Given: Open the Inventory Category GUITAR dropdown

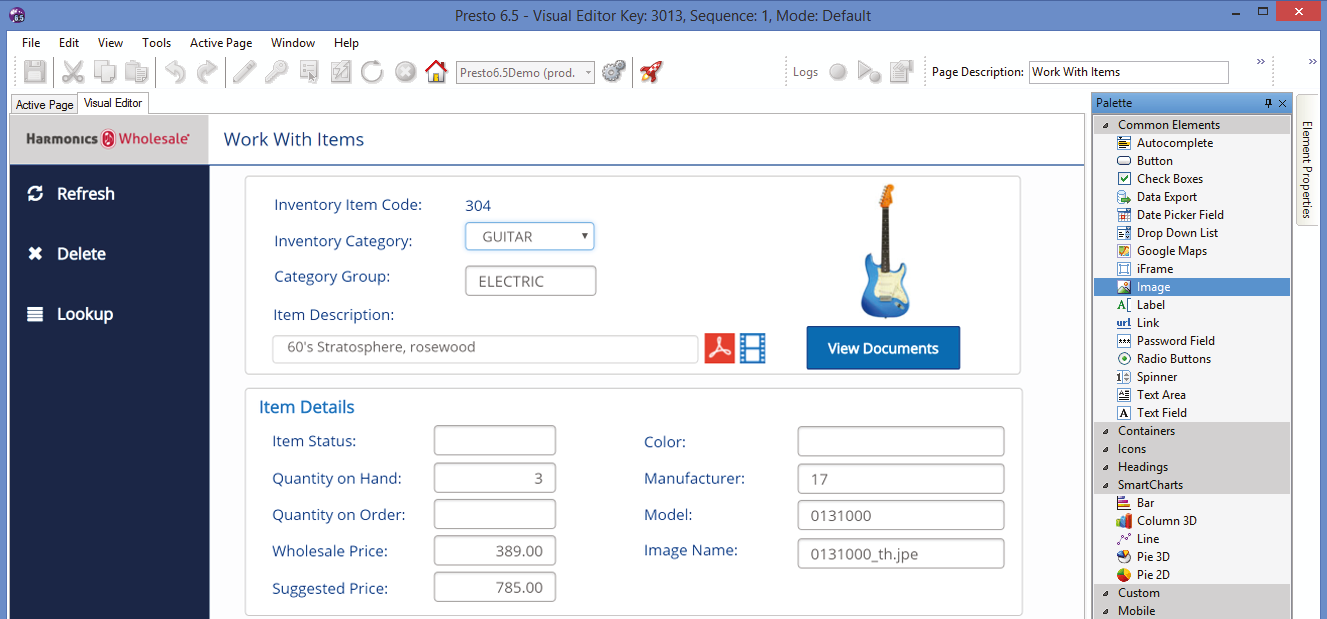Looking at the screenshot, I should [530, 237].
